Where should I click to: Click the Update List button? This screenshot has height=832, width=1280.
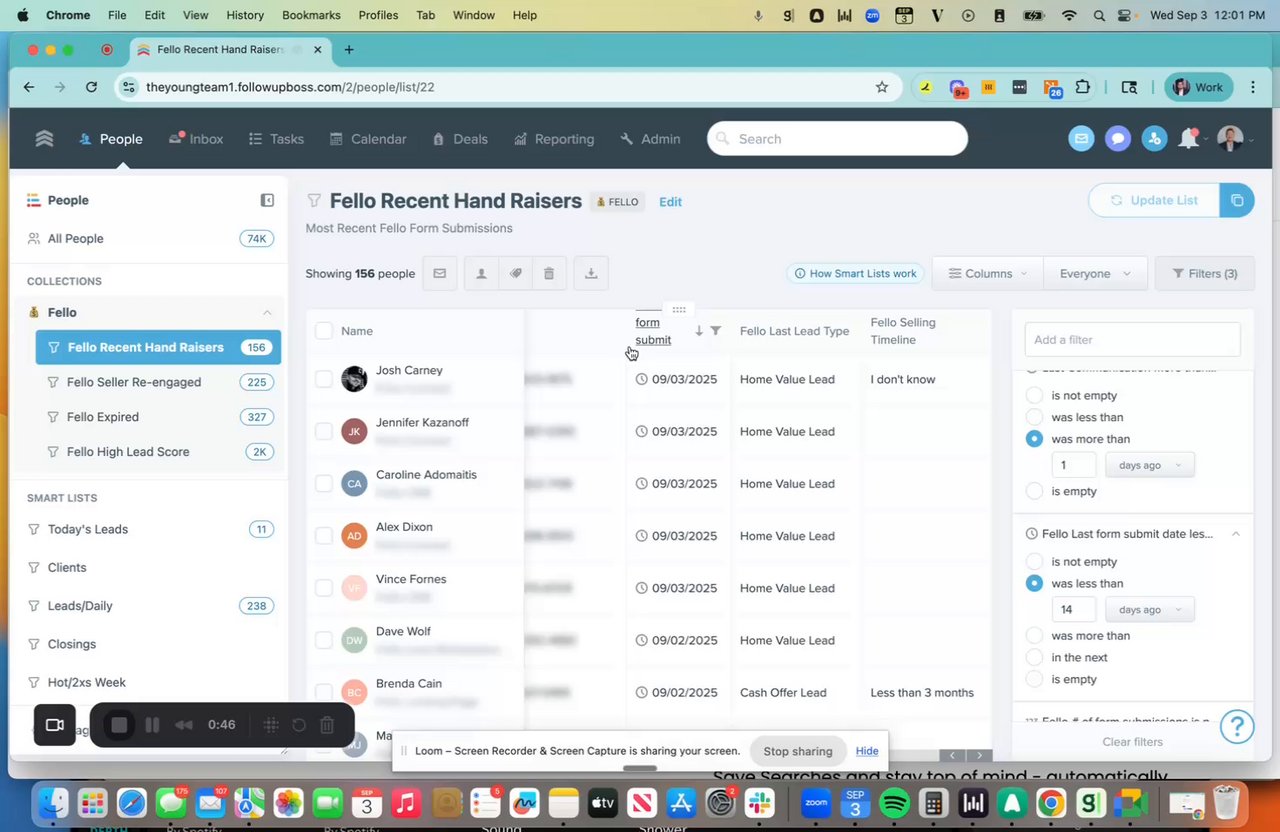(x=1154, y=200)
